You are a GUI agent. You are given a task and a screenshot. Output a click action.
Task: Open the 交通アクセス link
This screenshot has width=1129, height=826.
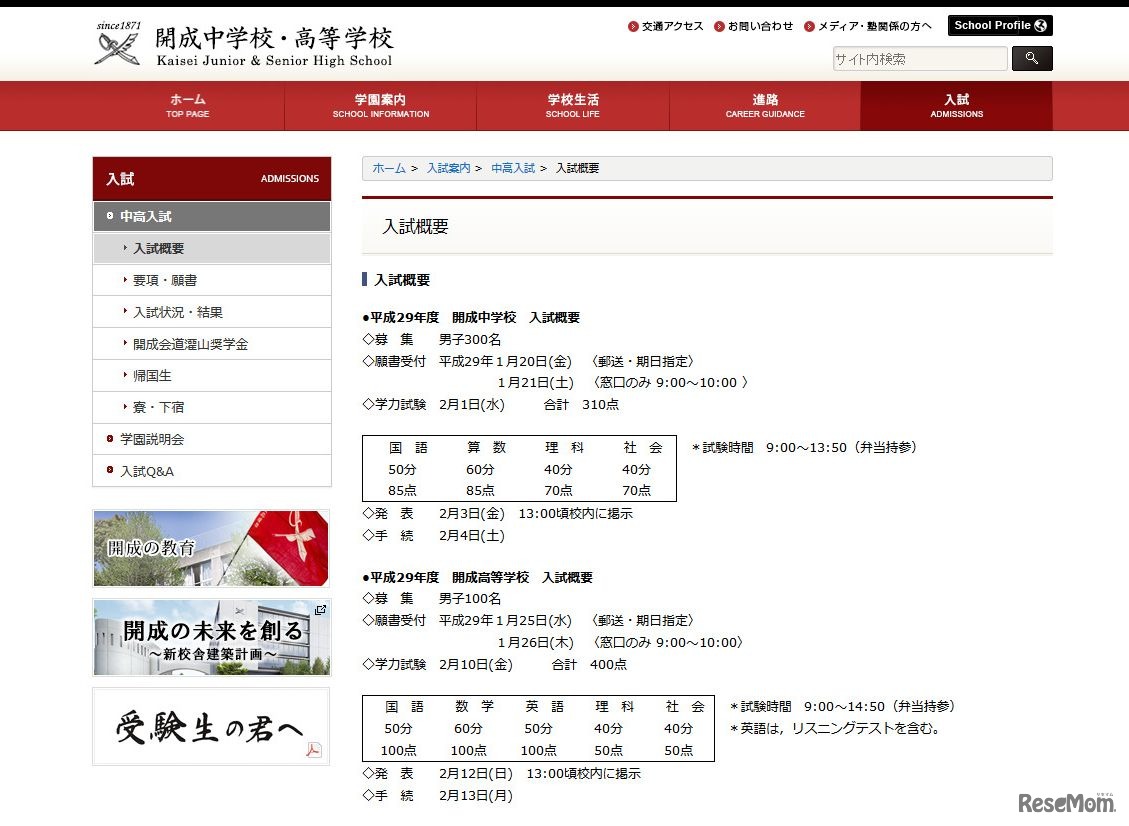(x=673, y=26)
